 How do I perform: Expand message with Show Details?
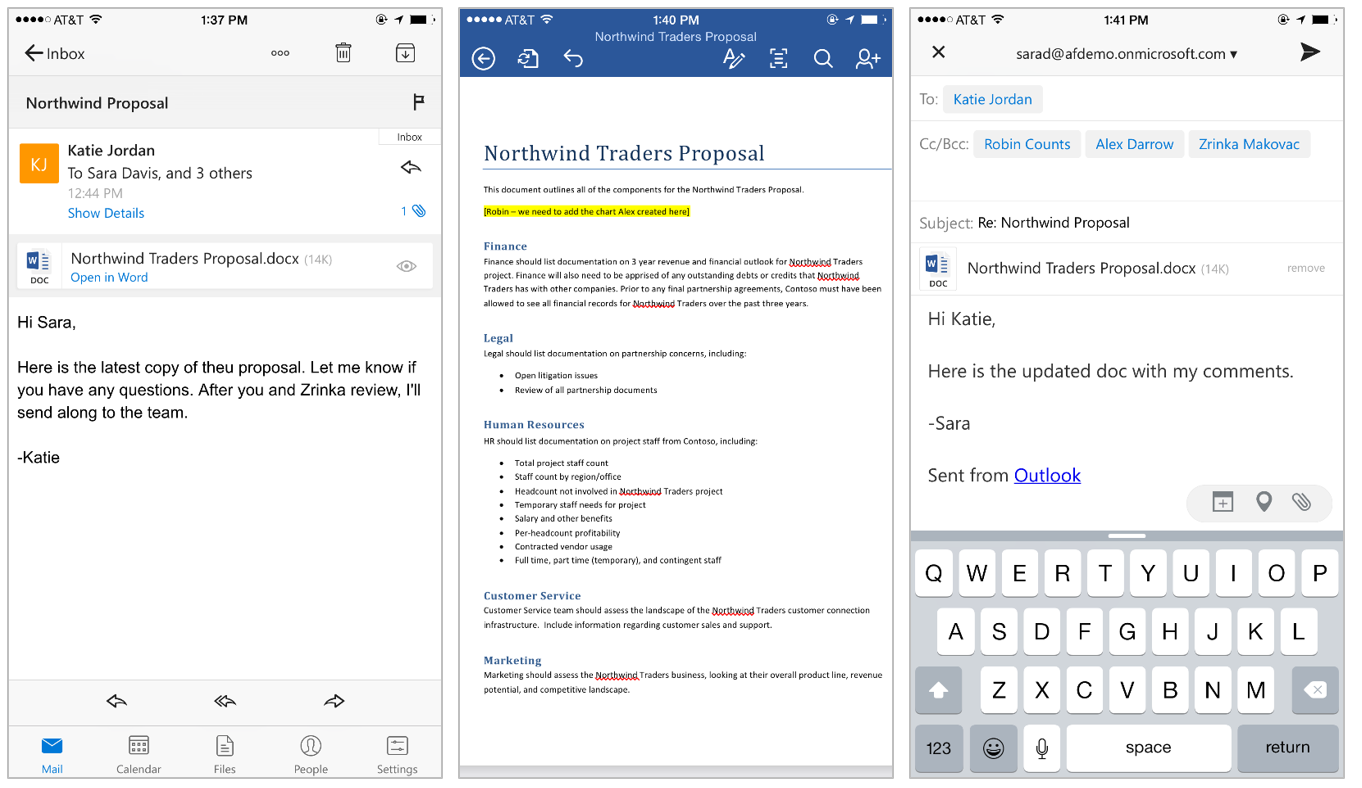pos(106,213)
